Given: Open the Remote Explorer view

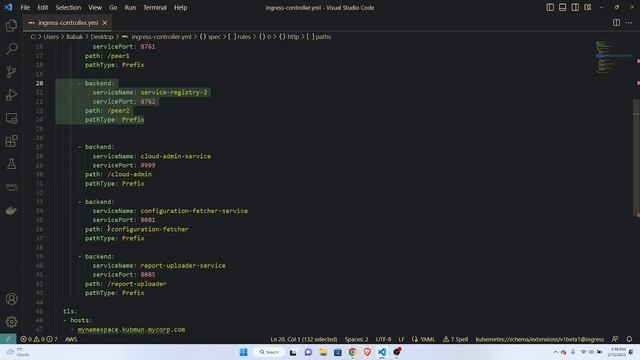Looking at the screenshot, I should point(11,118).
